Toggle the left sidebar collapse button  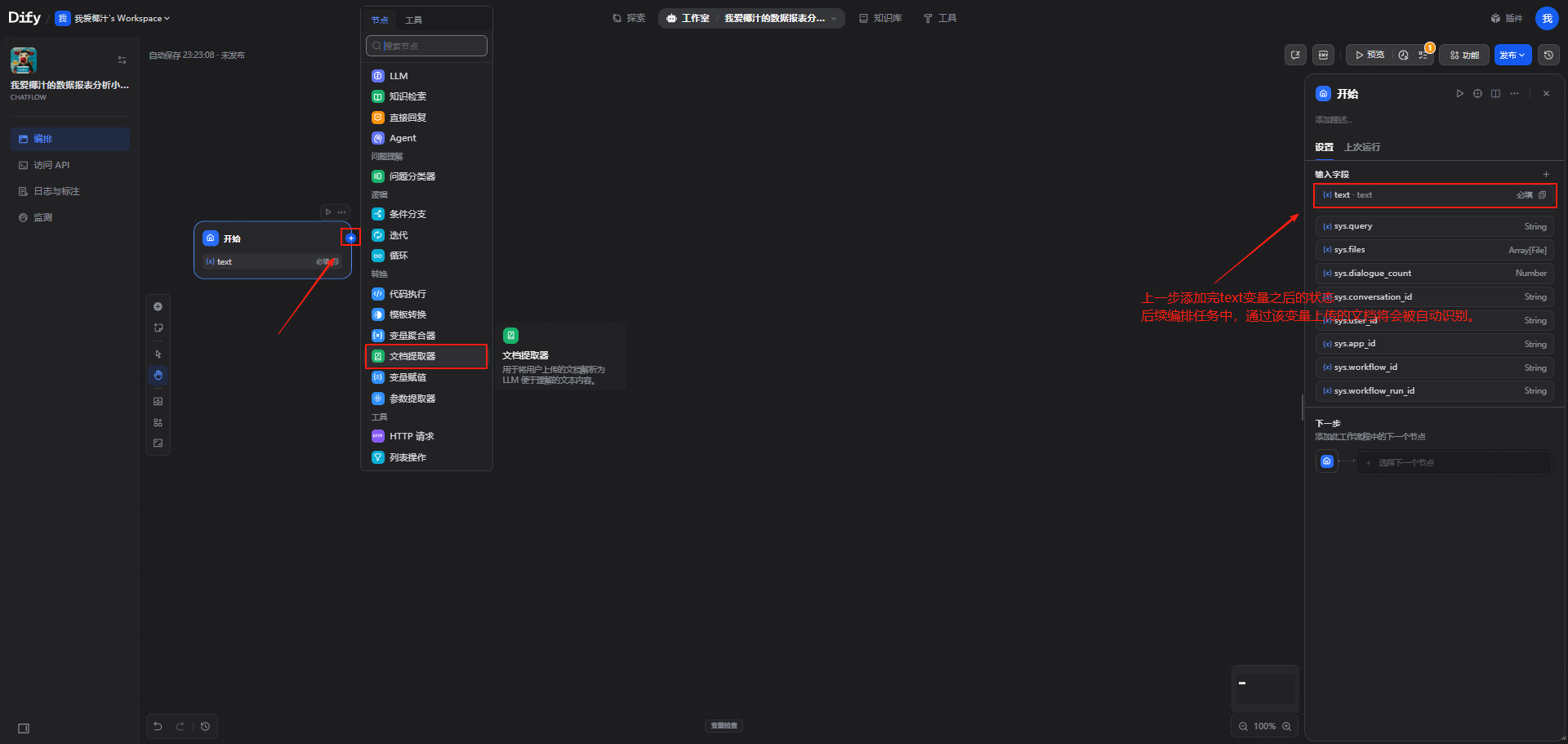pyautogui.click(x=24, y=728)
